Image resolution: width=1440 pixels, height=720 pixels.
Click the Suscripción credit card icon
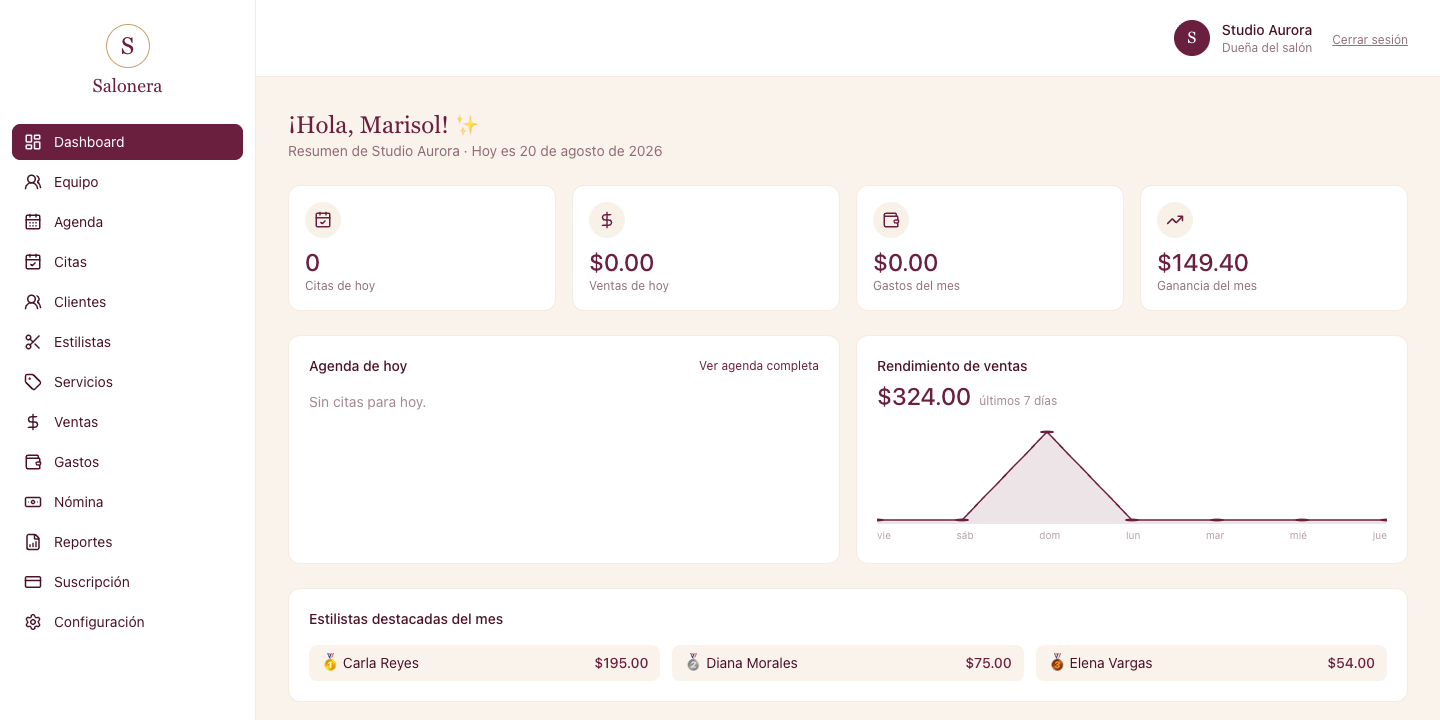pyautogui.click(x=33, y=582)
